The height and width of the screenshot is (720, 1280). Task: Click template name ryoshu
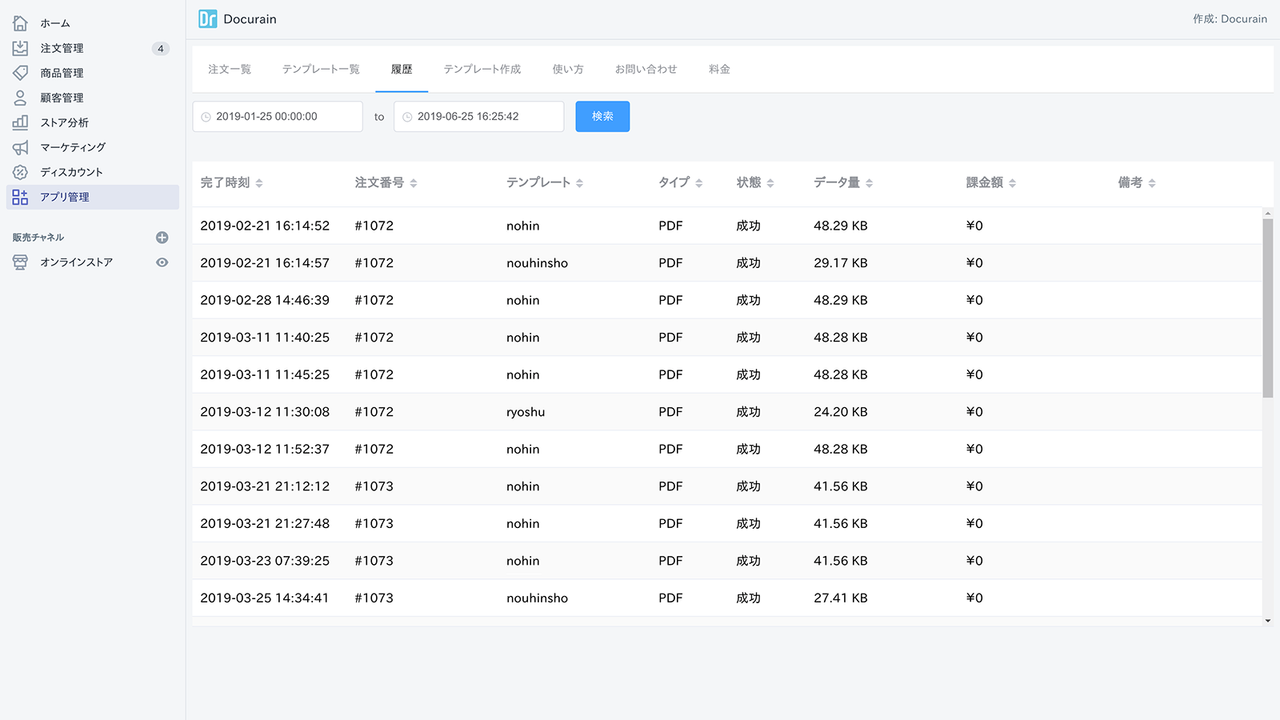click(x=526, y=412)
